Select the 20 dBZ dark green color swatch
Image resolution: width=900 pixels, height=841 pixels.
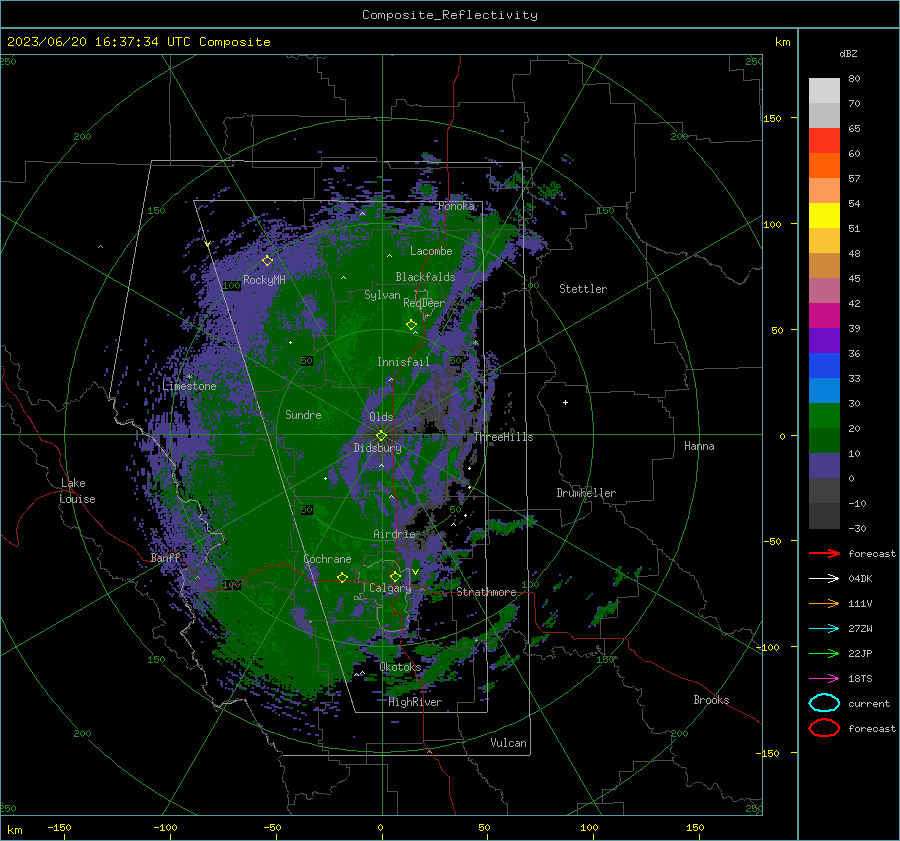(824, 440)
